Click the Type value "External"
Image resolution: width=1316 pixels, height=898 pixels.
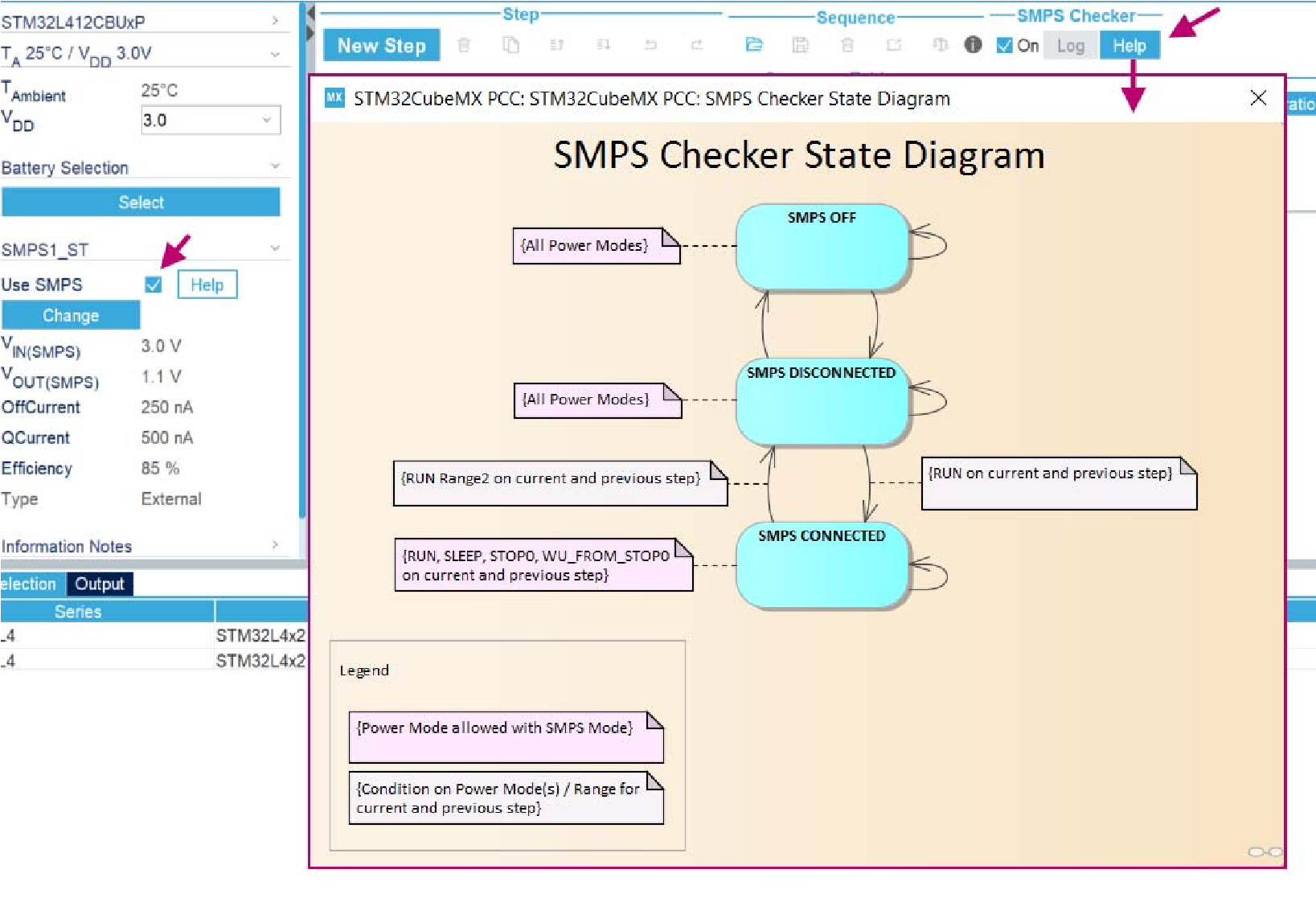tap(171, 498)
